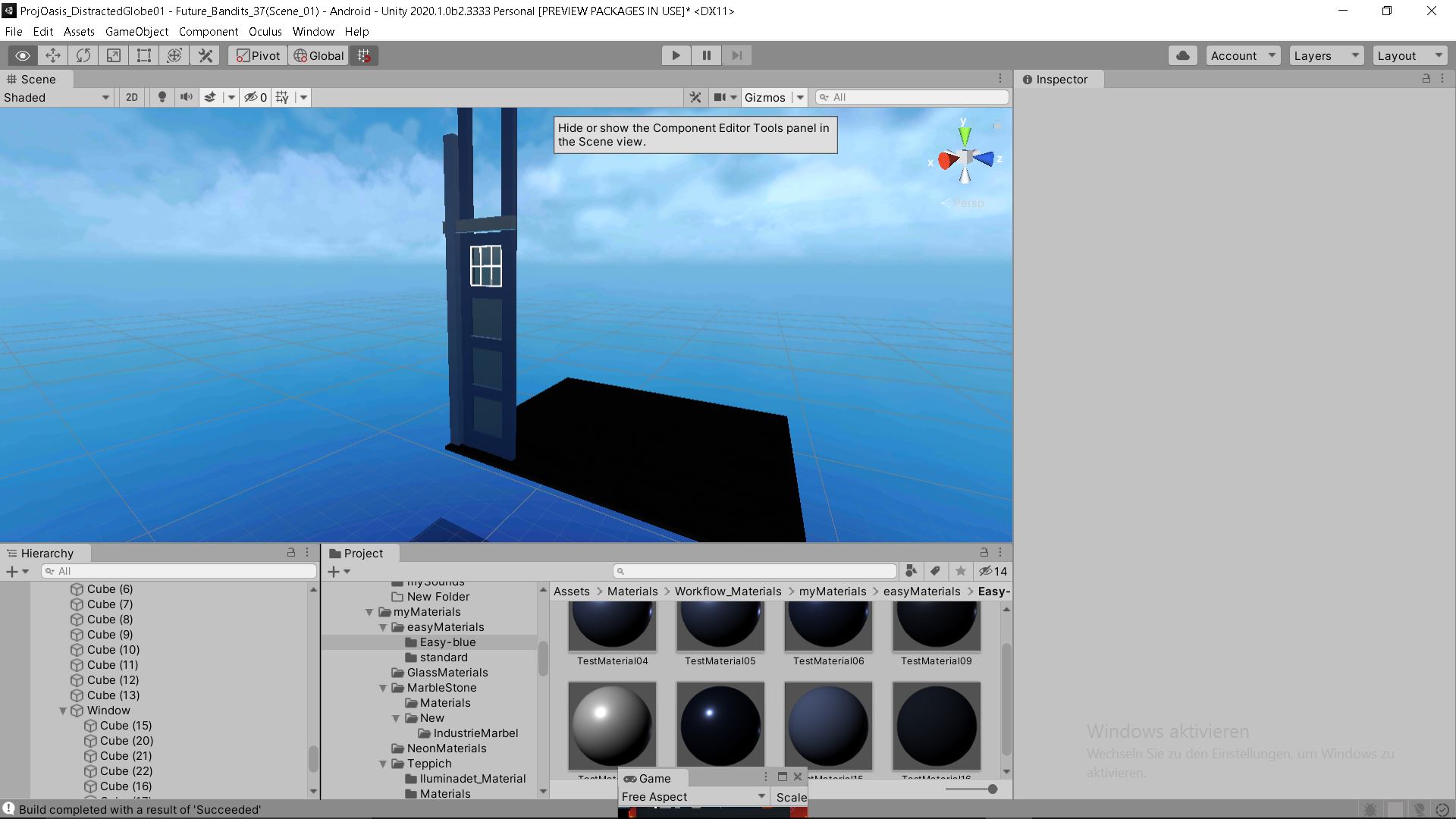
Task: Select the Rotate tool
Action: tap(83, 55)
